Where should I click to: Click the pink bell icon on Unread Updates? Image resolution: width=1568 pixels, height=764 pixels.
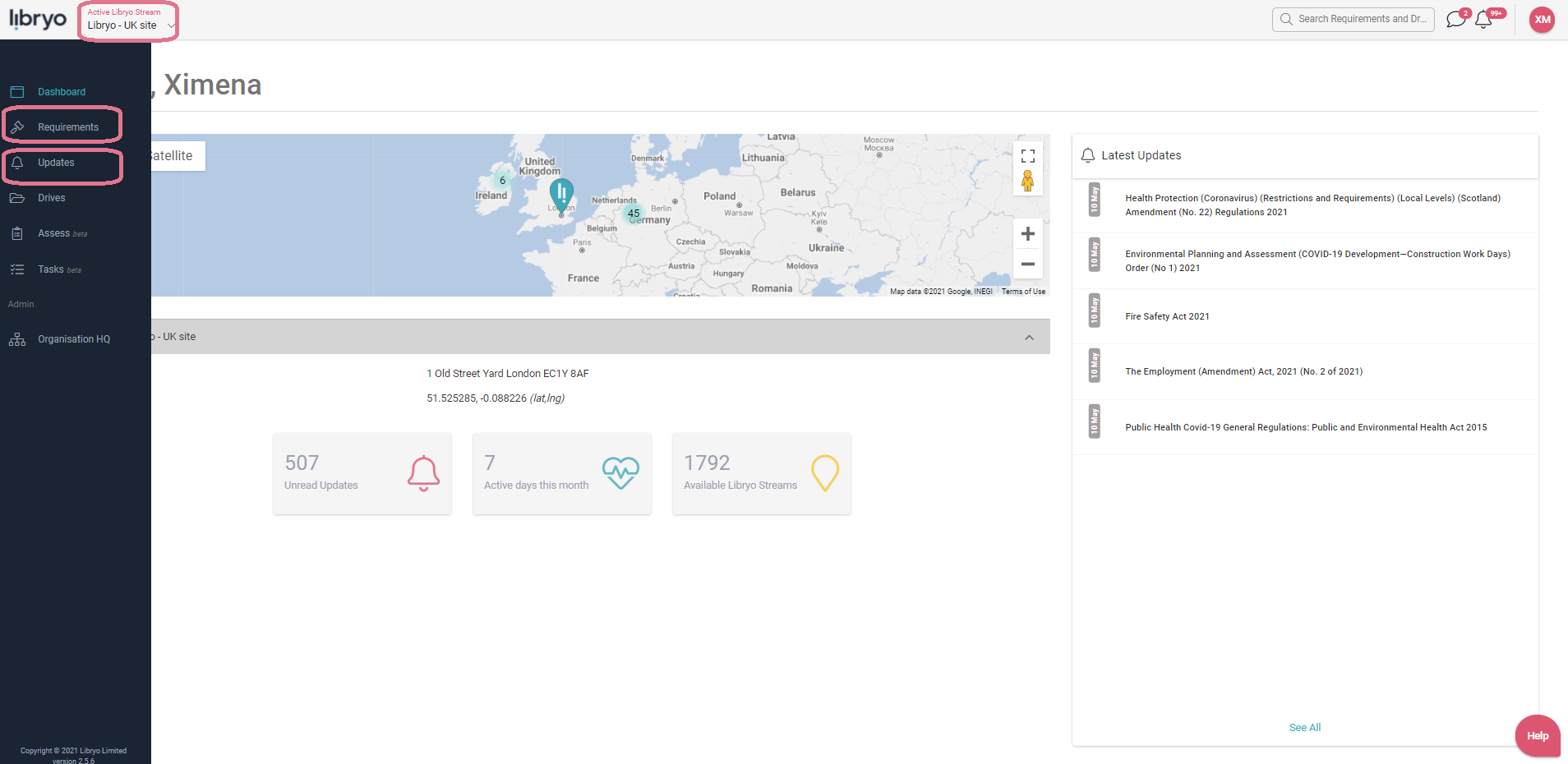(x=423, y=473)
